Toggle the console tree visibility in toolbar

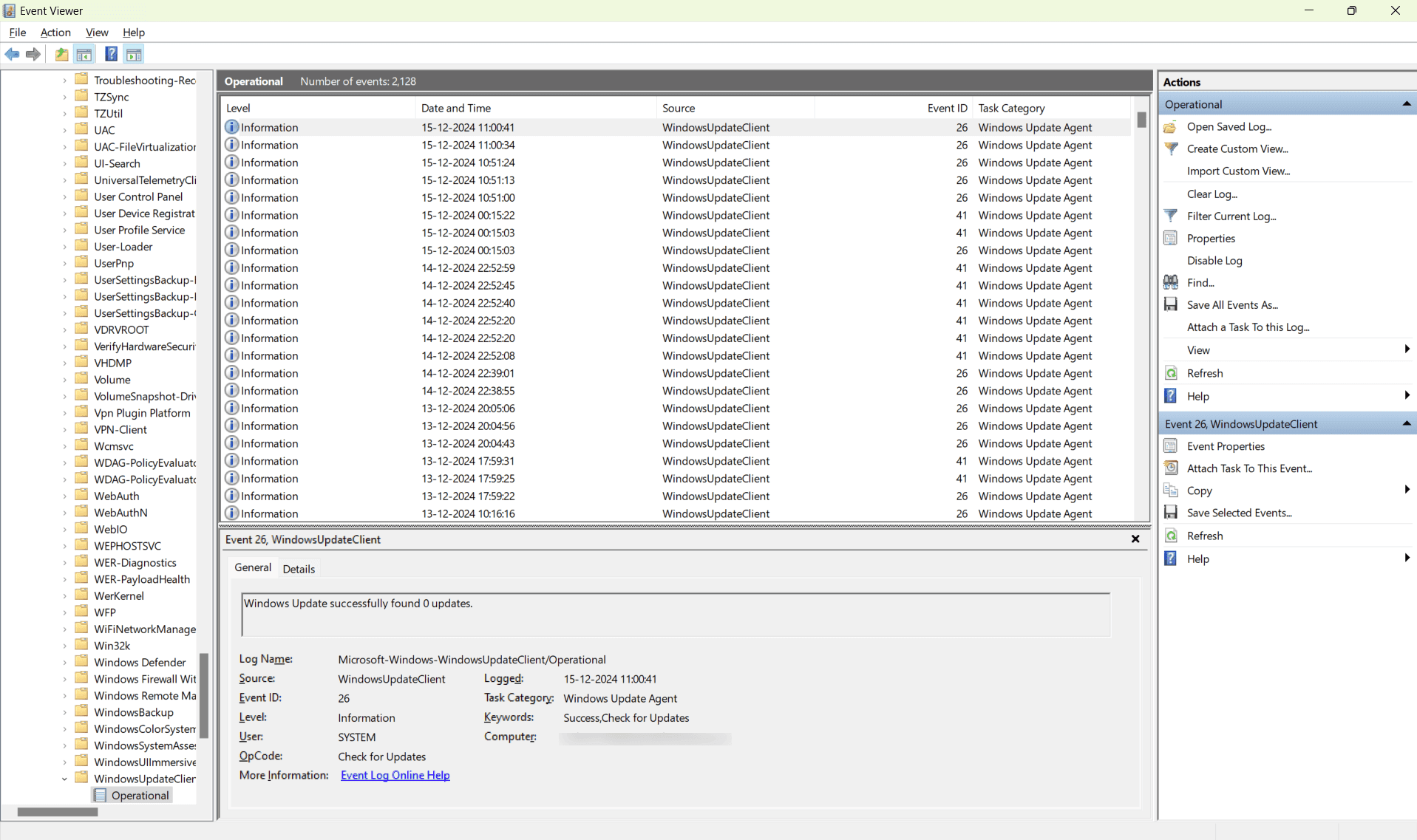point(84,54)
